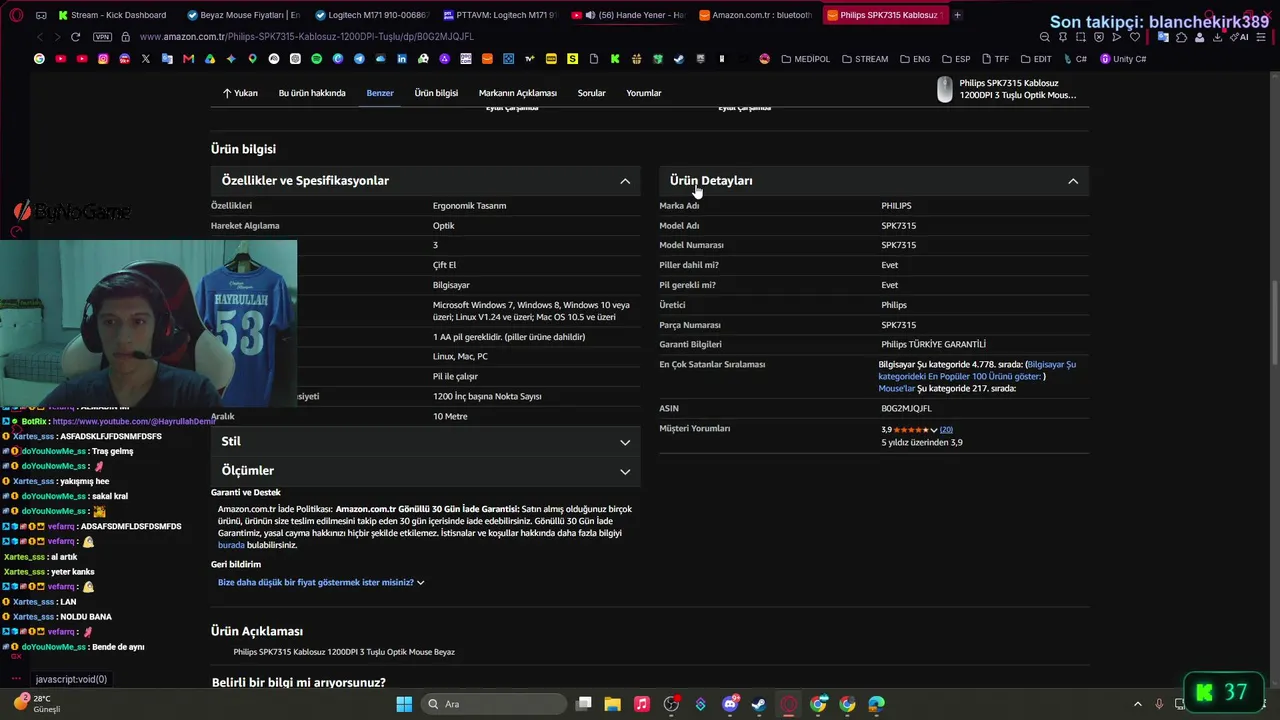Open the Opera menu logo
Image resolution: width=1280 pixels, height=720 pixels.
point(17,15)
